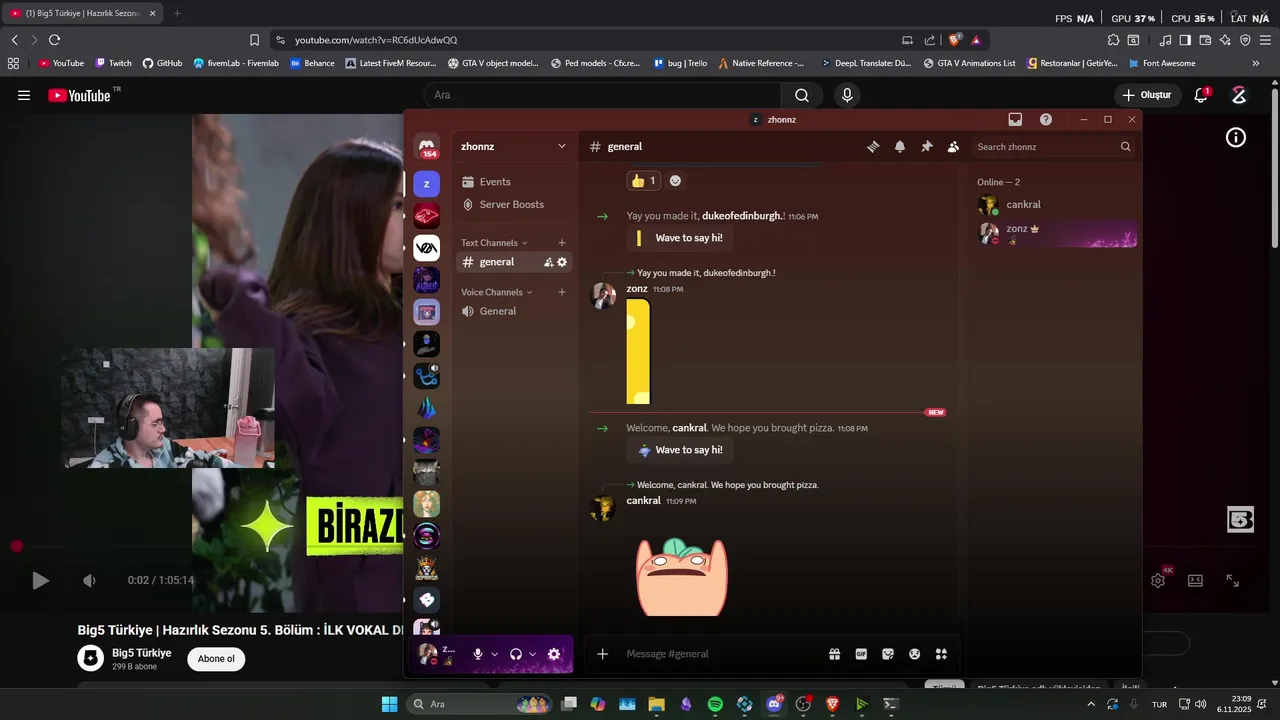Open microphone input options chevron
Screen dimensions: 1280x720
494,654
